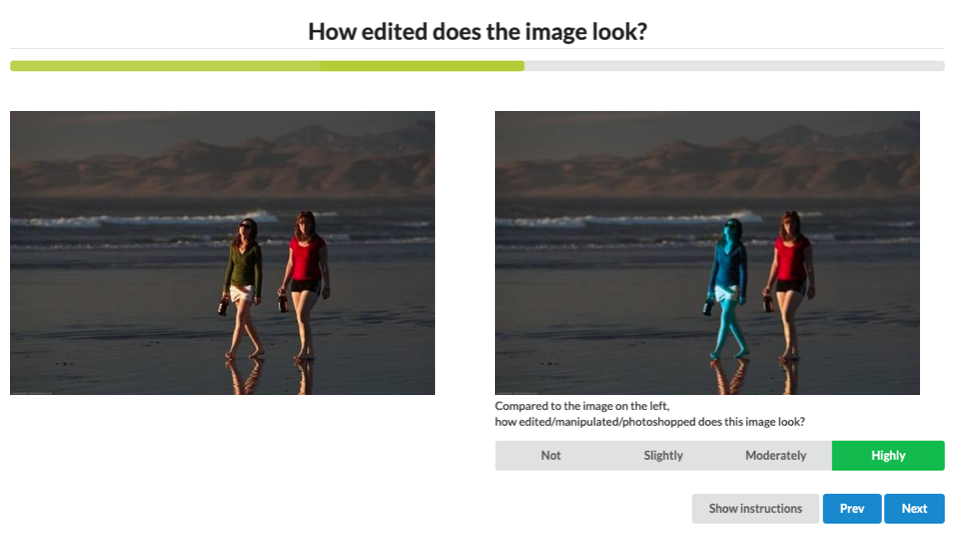957x541 pixels.
Task: Go back with the Prev button
Action: pyautogui.click(x=851, y=509)
